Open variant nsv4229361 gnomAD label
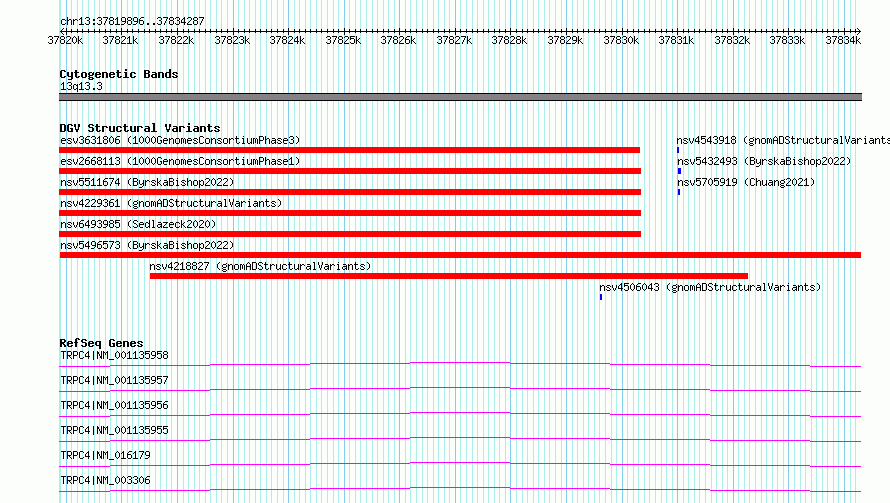Image resolution: width=890 pixels, height=503 pixels. point(171,203)
